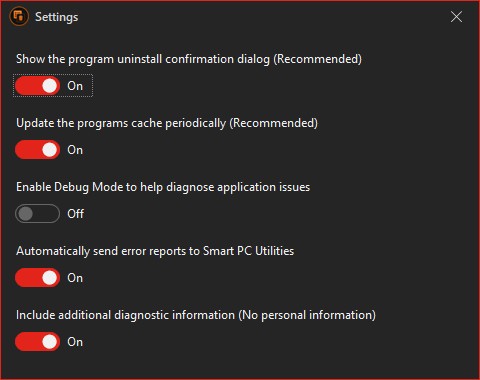The height and width of the screenshot is (380, 480).
Task: Click the 'On' text beside error reports toggle
Action: (75, 278)
